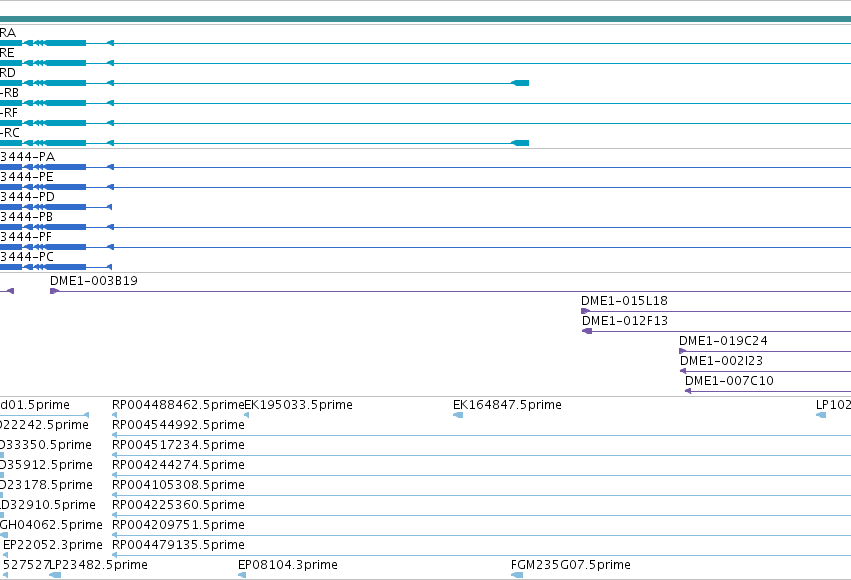The image size is (851, 580).
Task: Click EST label LP23482.5prime
Action: (99, 565)
